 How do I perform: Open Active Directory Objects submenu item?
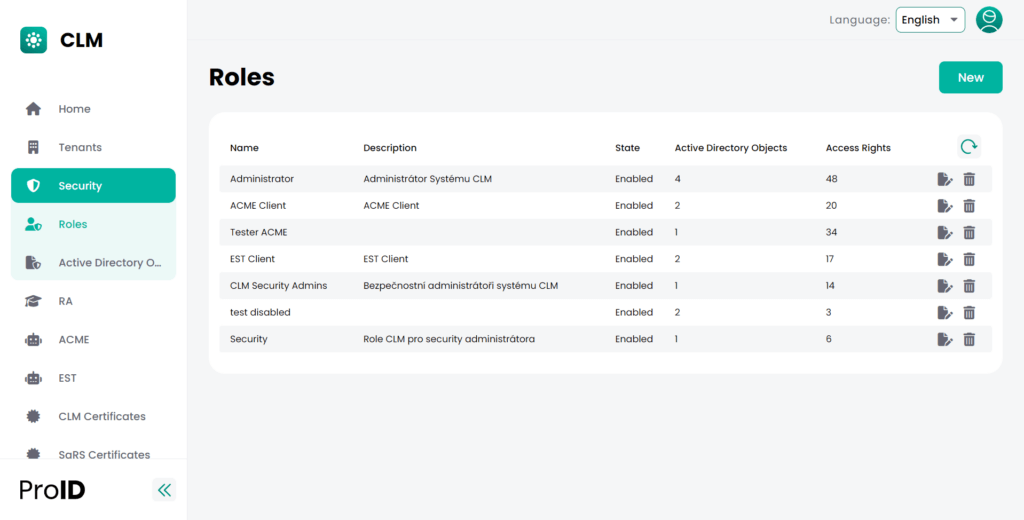pos(93,263)
